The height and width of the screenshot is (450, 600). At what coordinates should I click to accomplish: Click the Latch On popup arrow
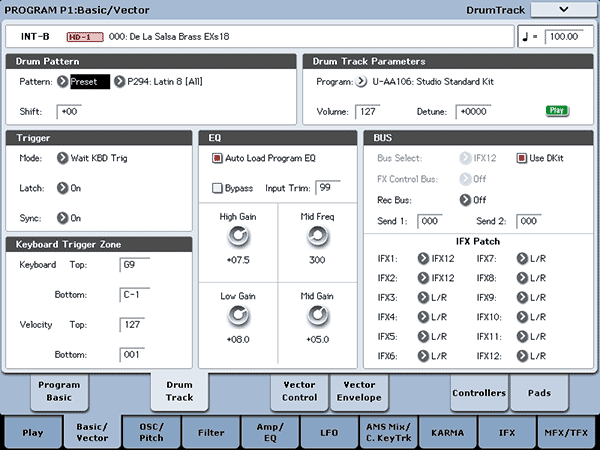[62, 187]
